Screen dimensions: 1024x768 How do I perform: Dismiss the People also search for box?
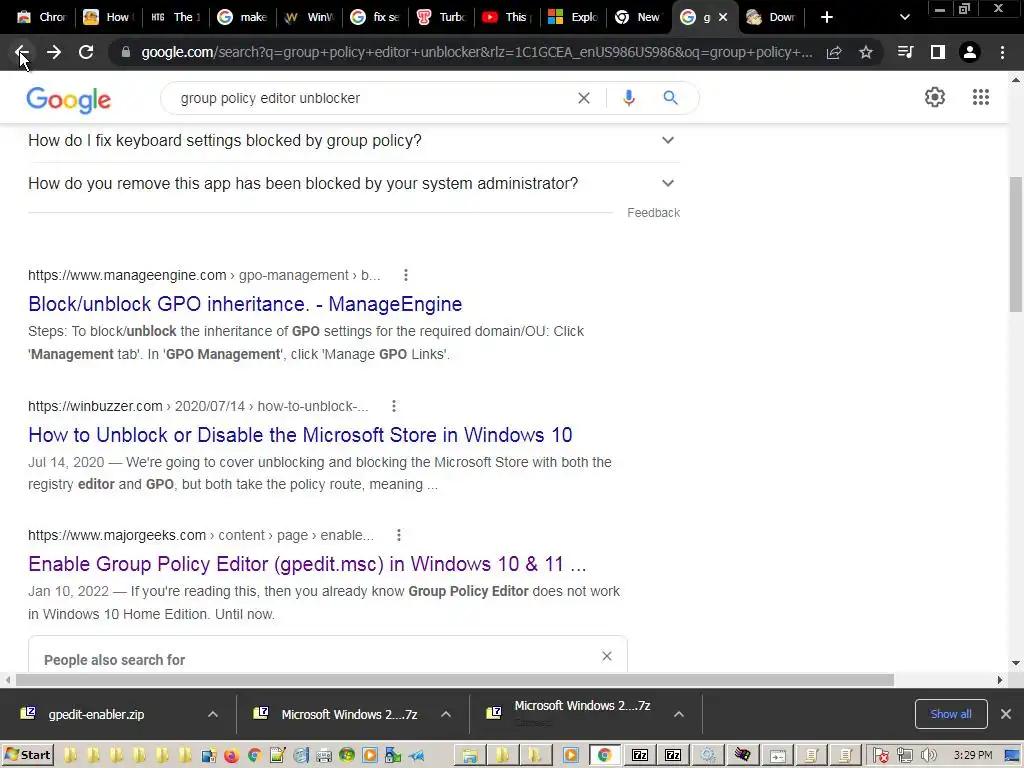click(x=607, y=656)
